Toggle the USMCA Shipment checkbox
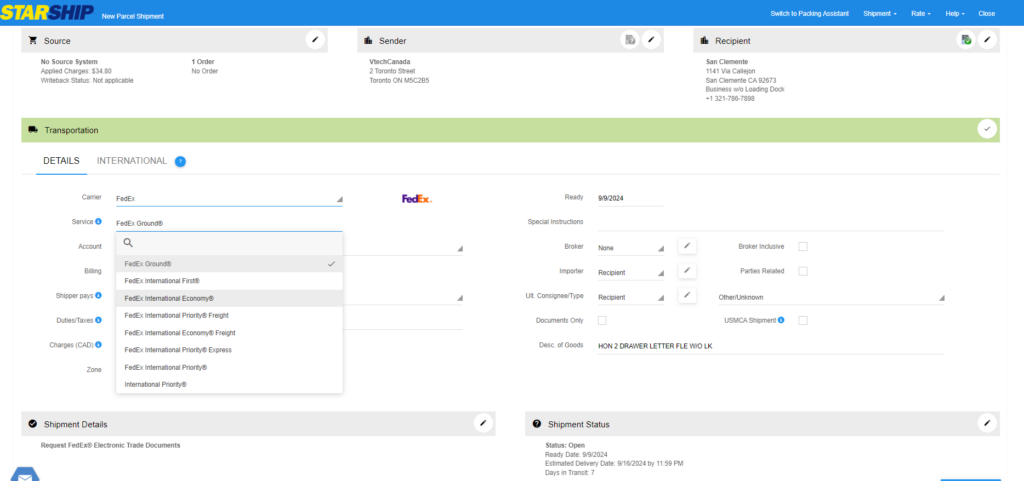The height and width of the screenshot is (481, 1024). pyautogui.click(x=803, y=320)
